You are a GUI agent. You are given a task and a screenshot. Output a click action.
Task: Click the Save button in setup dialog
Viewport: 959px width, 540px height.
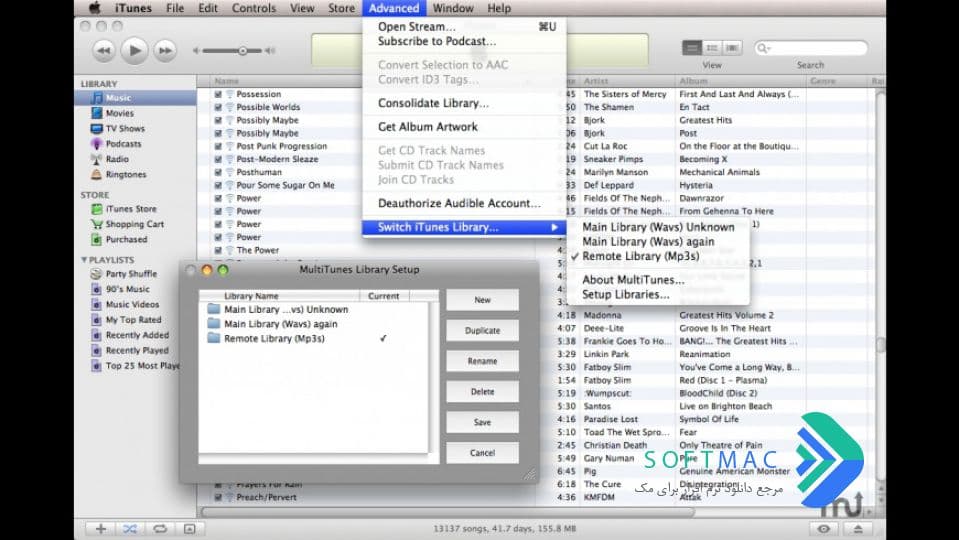[x=483, y=422]
